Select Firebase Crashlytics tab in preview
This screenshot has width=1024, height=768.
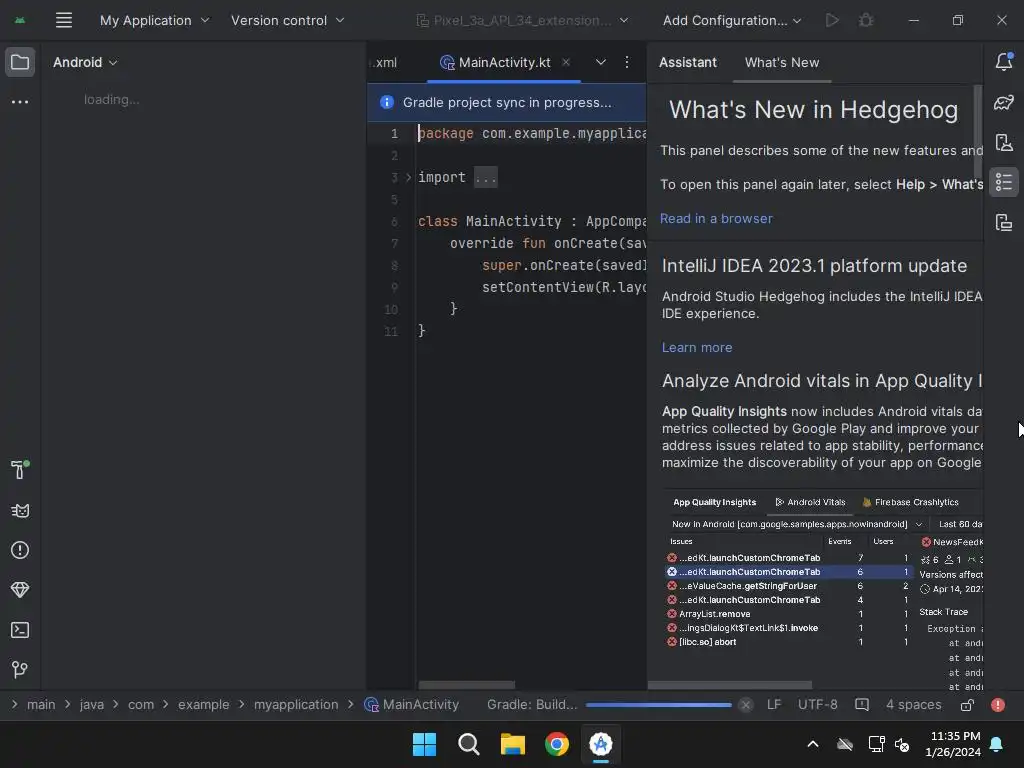[x=910, y=502]
